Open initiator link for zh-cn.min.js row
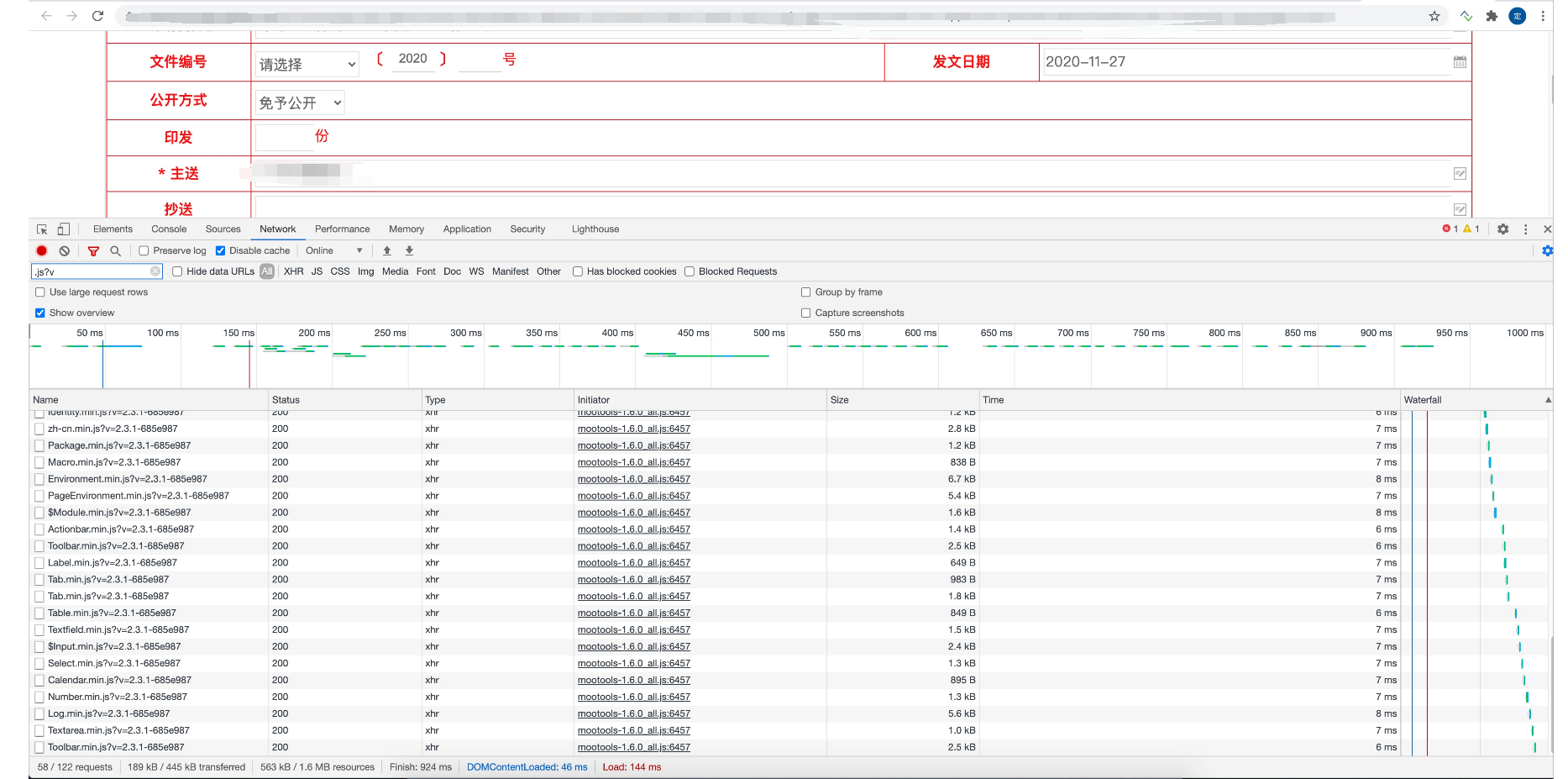 point(634,429)
